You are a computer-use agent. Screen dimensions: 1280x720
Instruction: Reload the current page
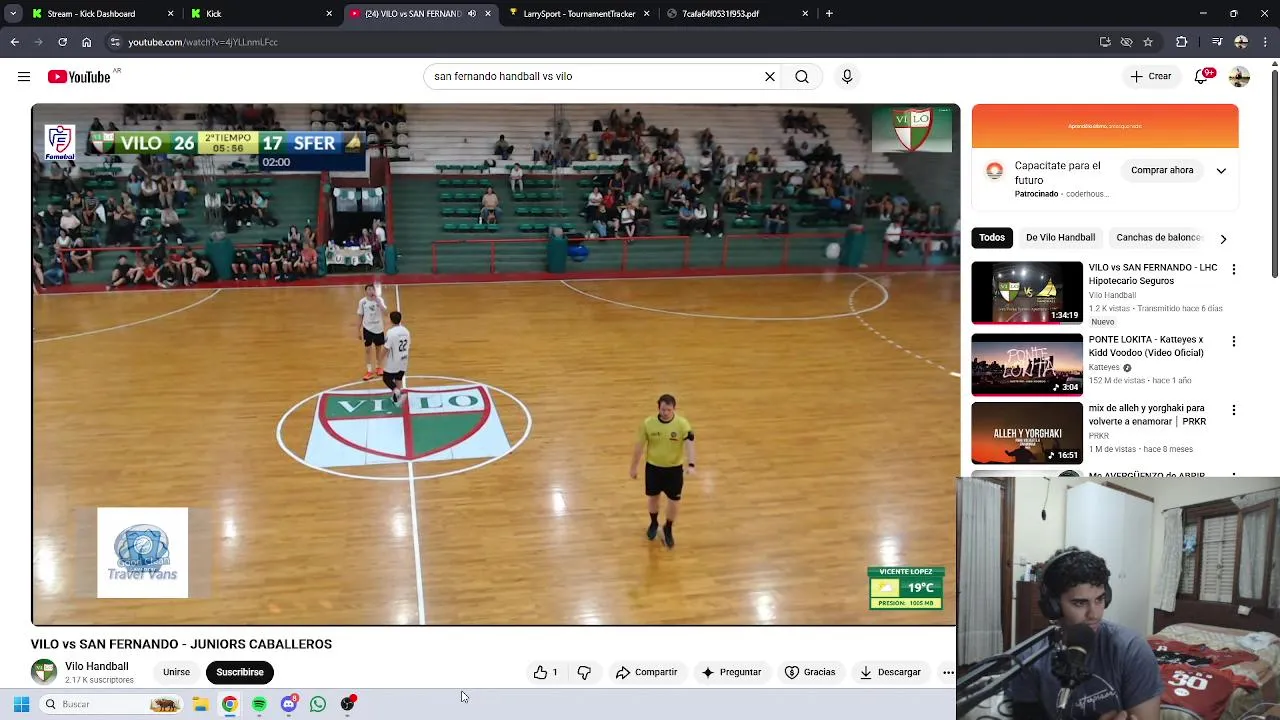coord(62,42)
